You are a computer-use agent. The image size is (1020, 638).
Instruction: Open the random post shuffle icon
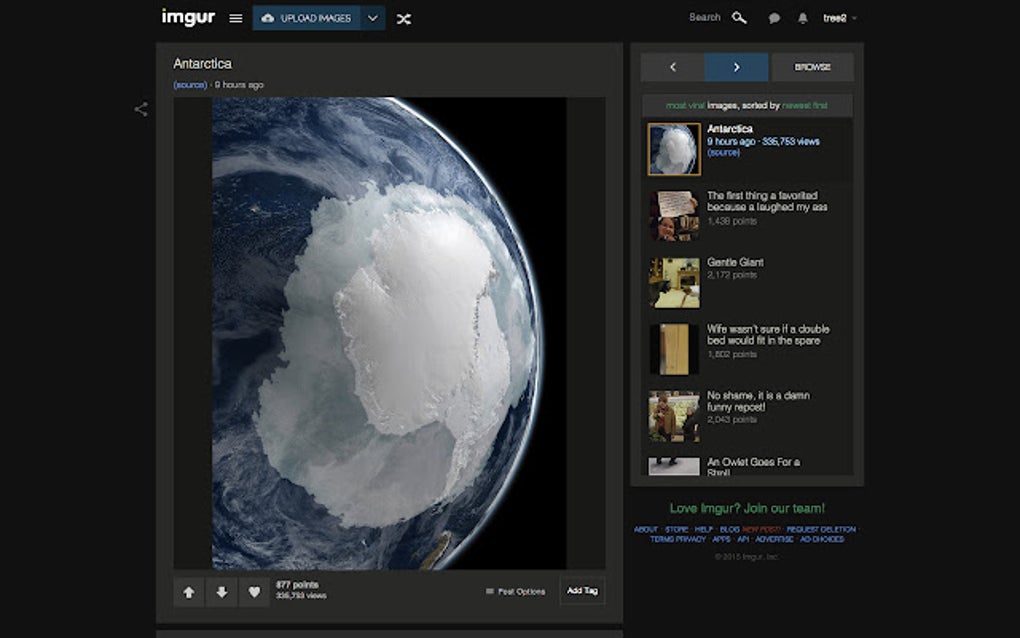[x=404, y=18]
